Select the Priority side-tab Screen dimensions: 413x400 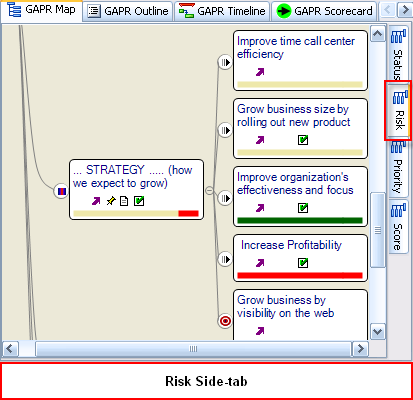[399, 168]
